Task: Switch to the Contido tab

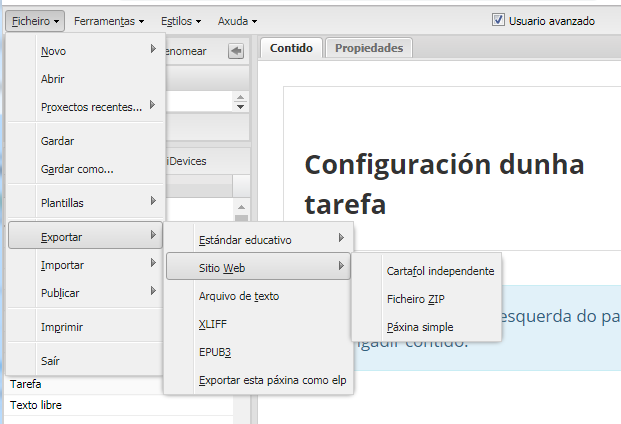Action: (291, 48)
